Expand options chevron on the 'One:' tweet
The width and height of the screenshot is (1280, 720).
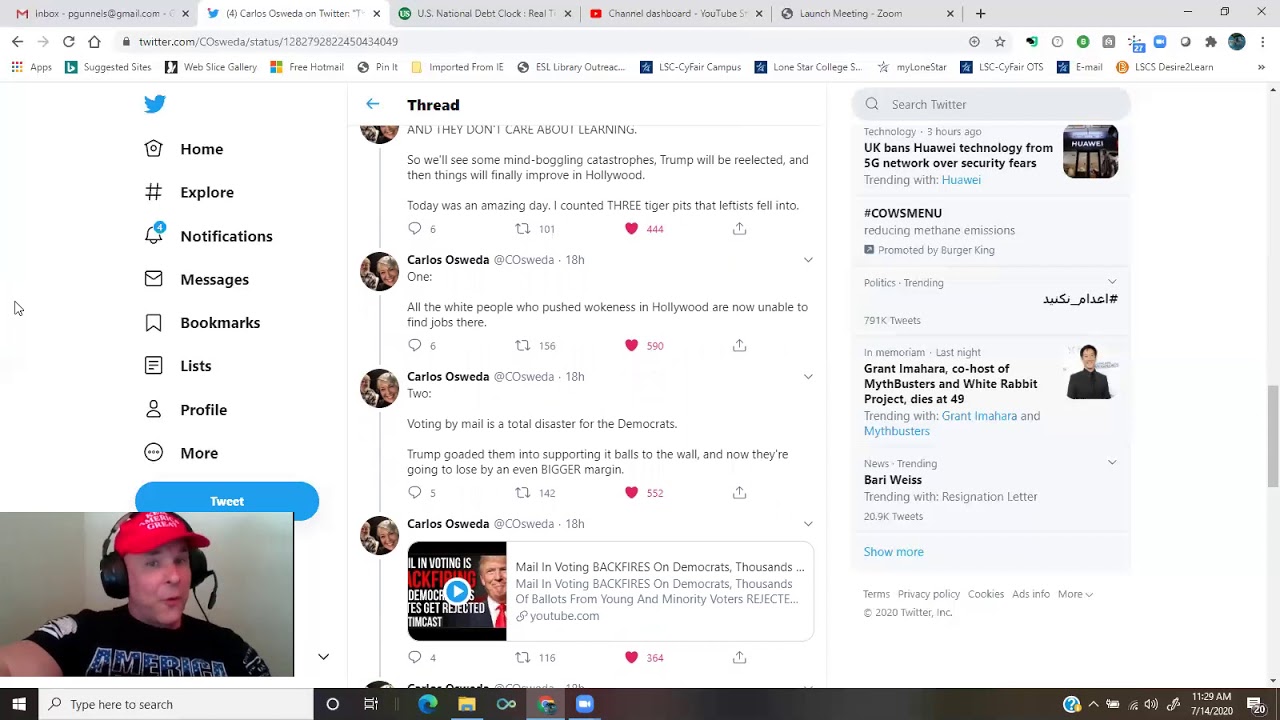click(808, 260)
